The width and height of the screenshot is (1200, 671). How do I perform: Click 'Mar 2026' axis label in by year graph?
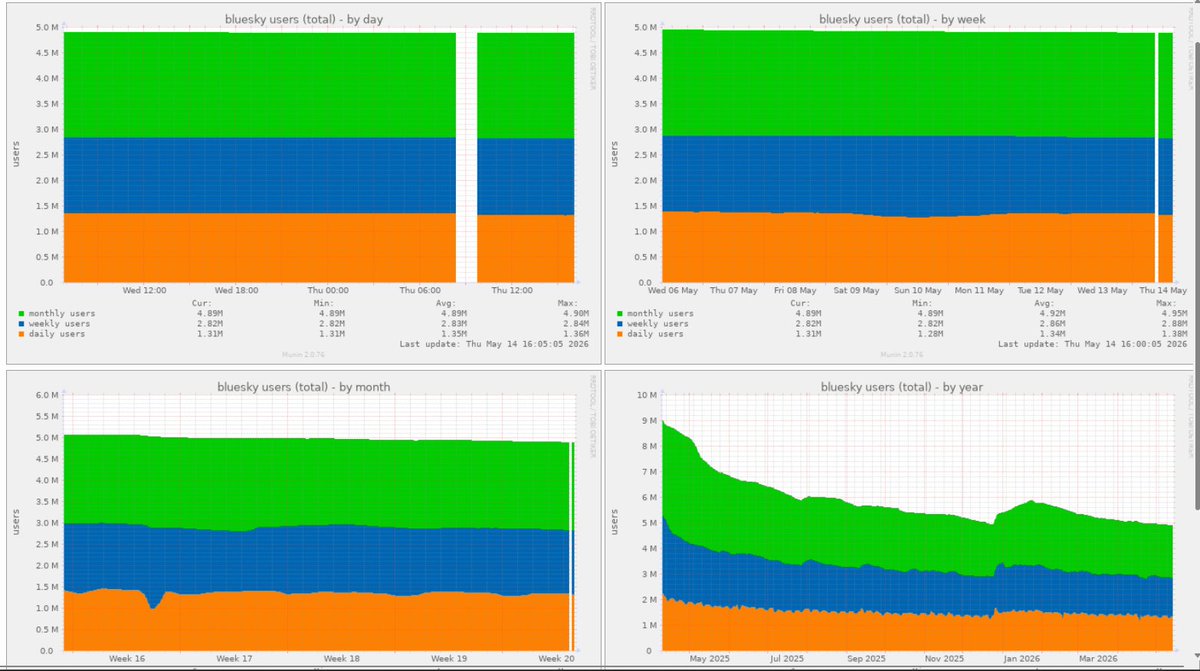pyautogui.click(x=1099, y=659)
